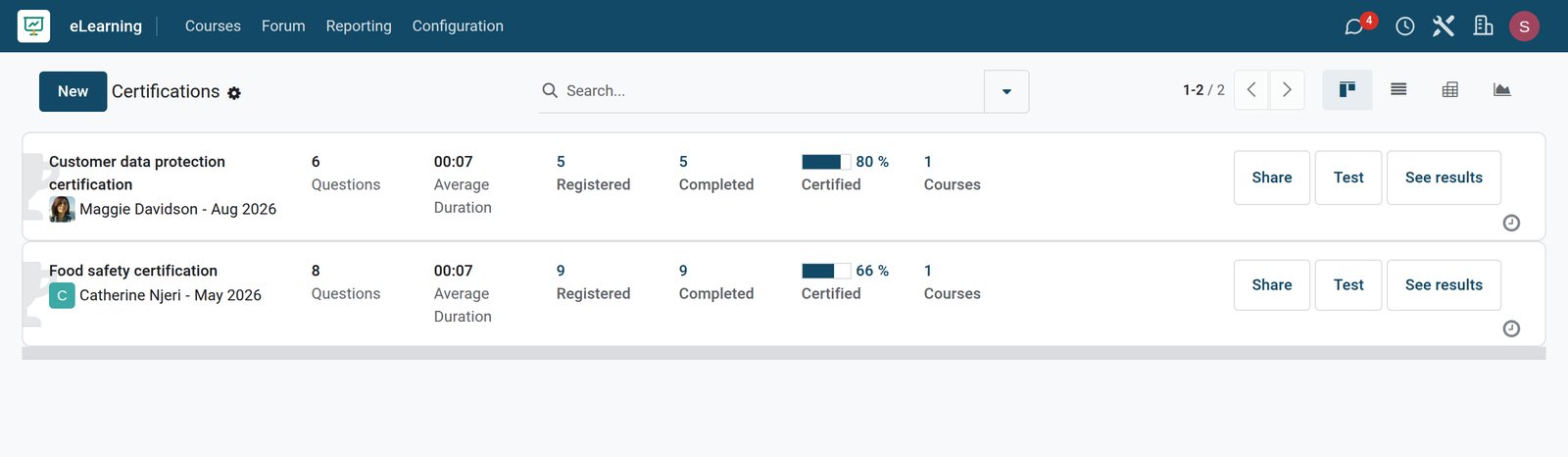1568x457 pixels.
Task: Switch to Graph view
Action: pos(1501,89)
